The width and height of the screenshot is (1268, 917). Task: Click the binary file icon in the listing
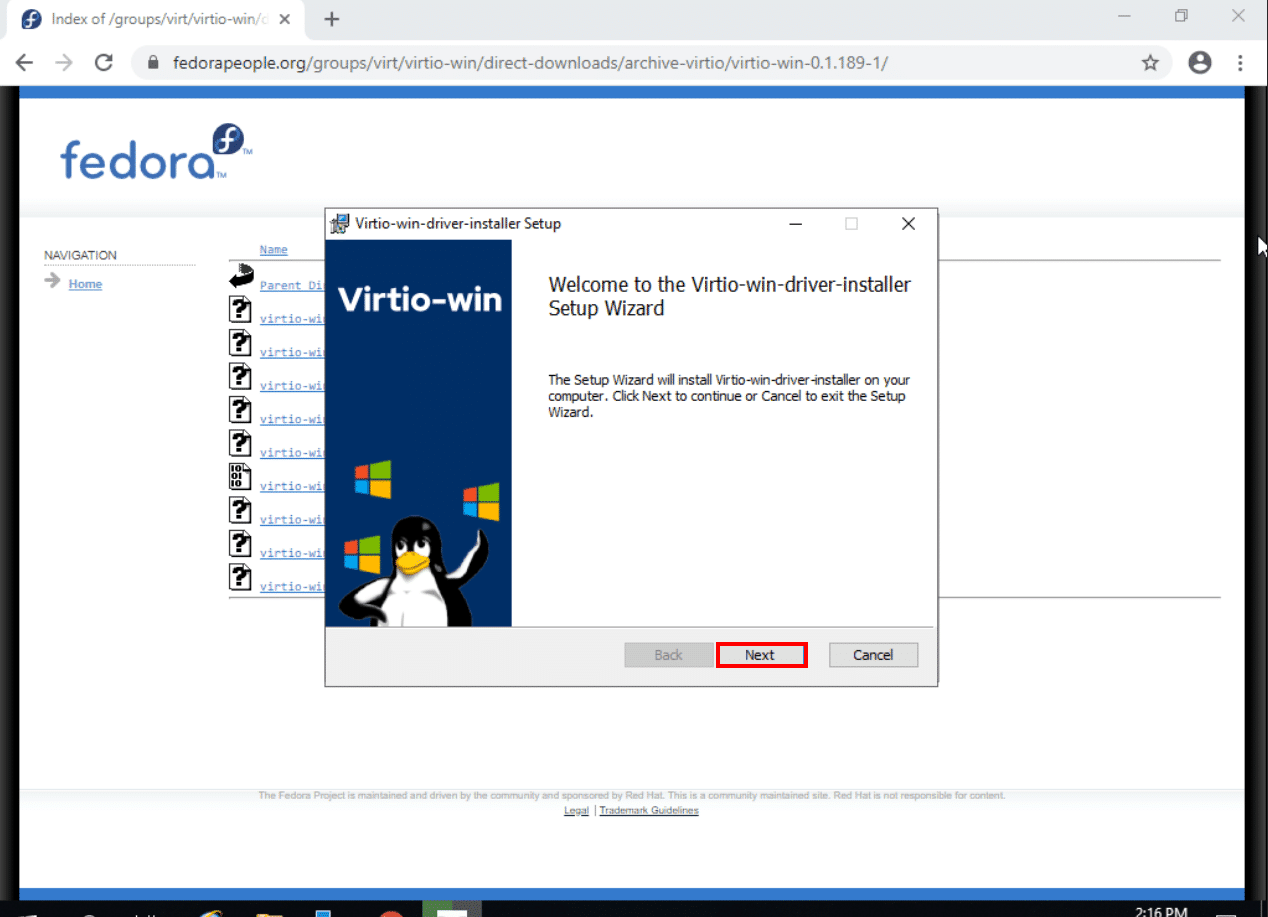(x=240, y=476)
